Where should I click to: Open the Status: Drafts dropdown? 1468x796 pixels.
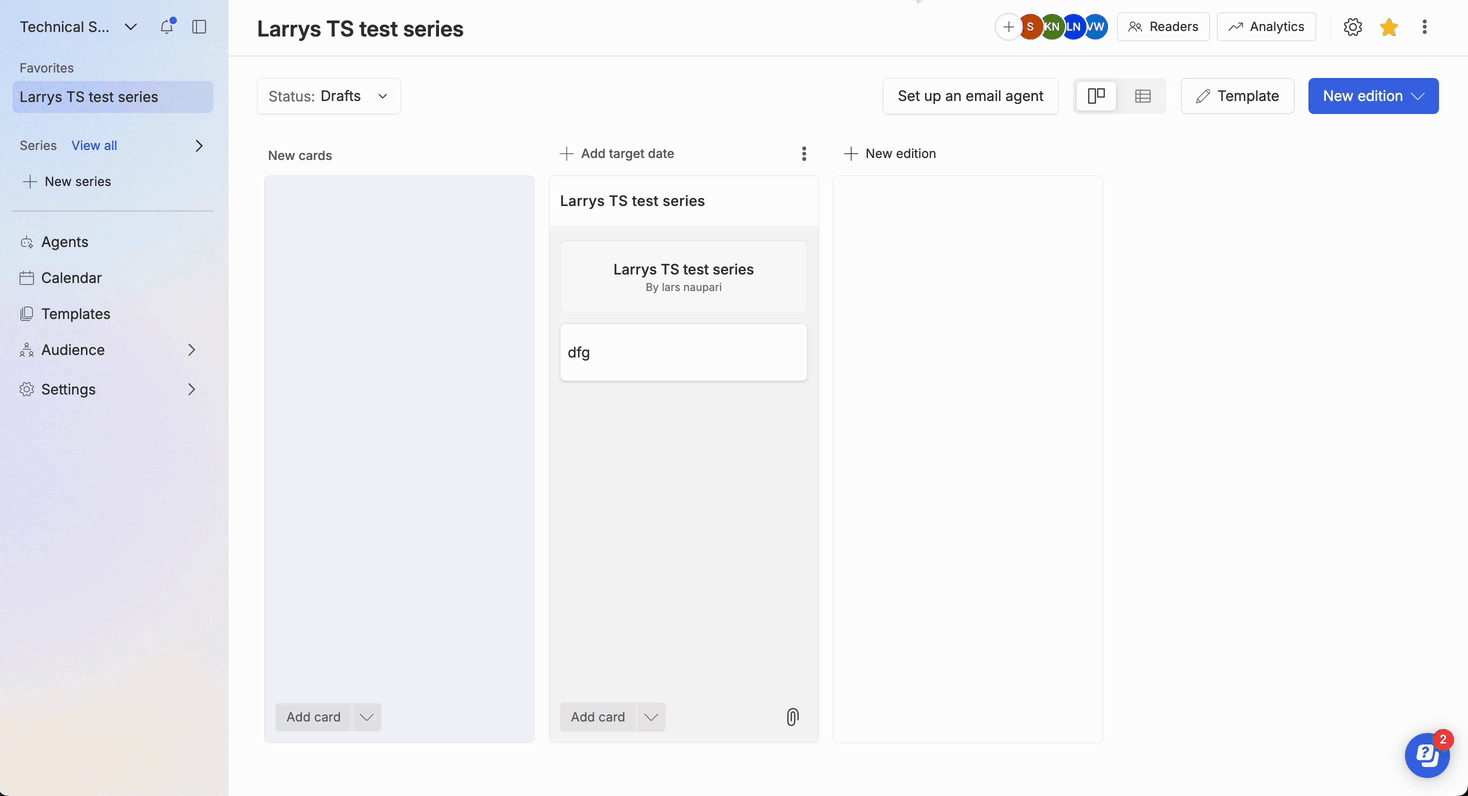pyautogui.click(x=329, y=96)
